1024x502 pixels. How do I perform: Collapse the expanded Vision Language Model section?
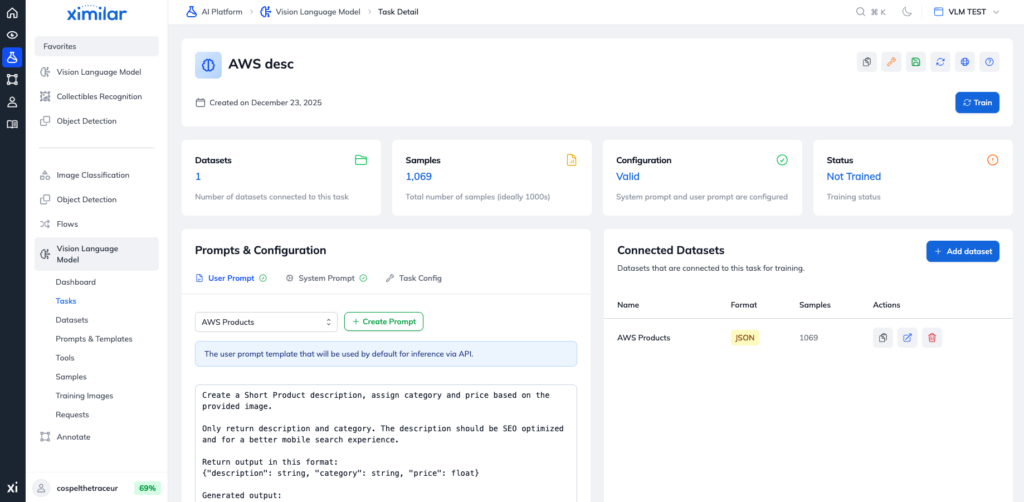(x=97, y=254)
